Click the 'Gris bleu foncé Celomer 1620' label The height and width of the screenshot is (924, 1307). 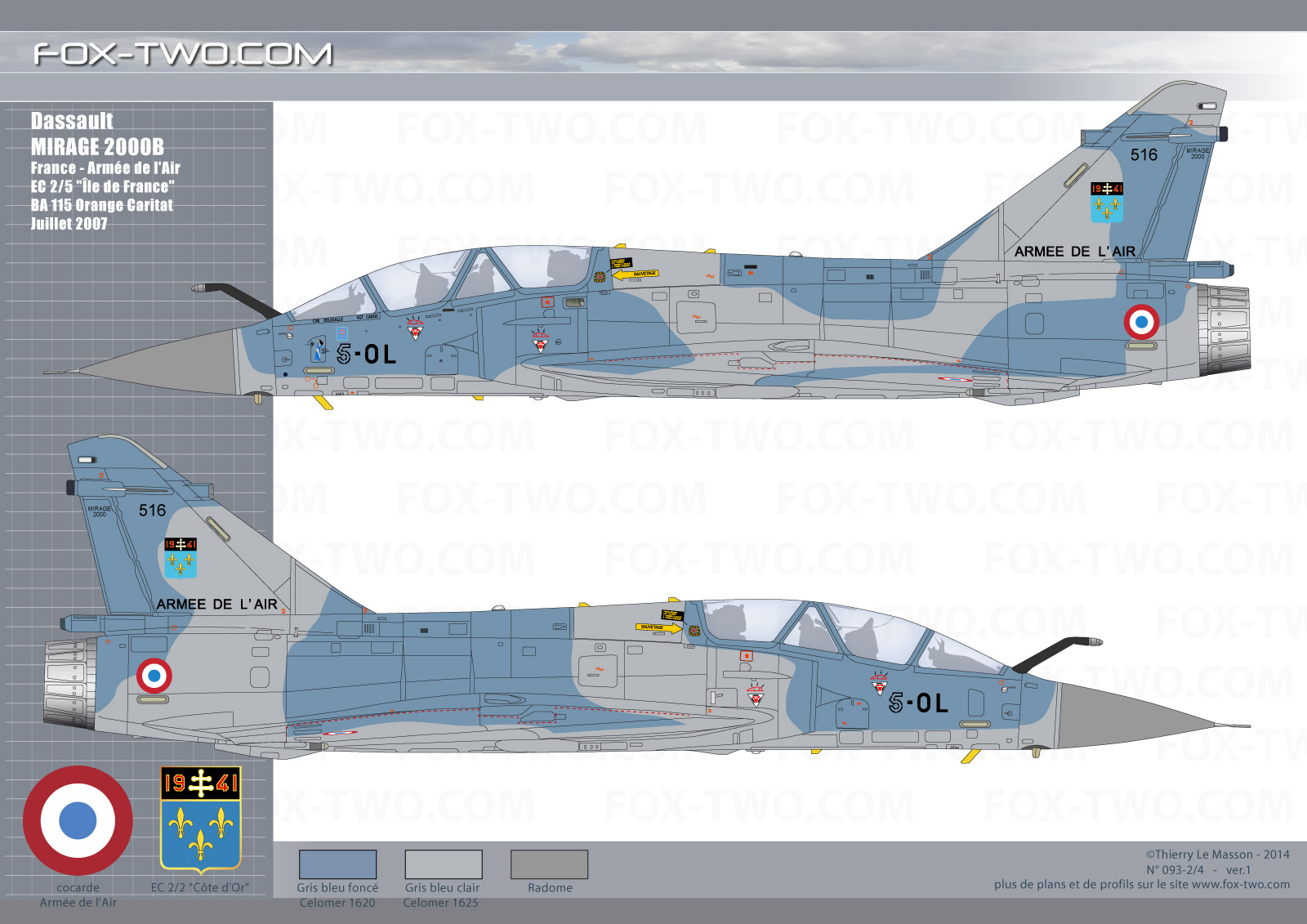[x=337, y=895]
